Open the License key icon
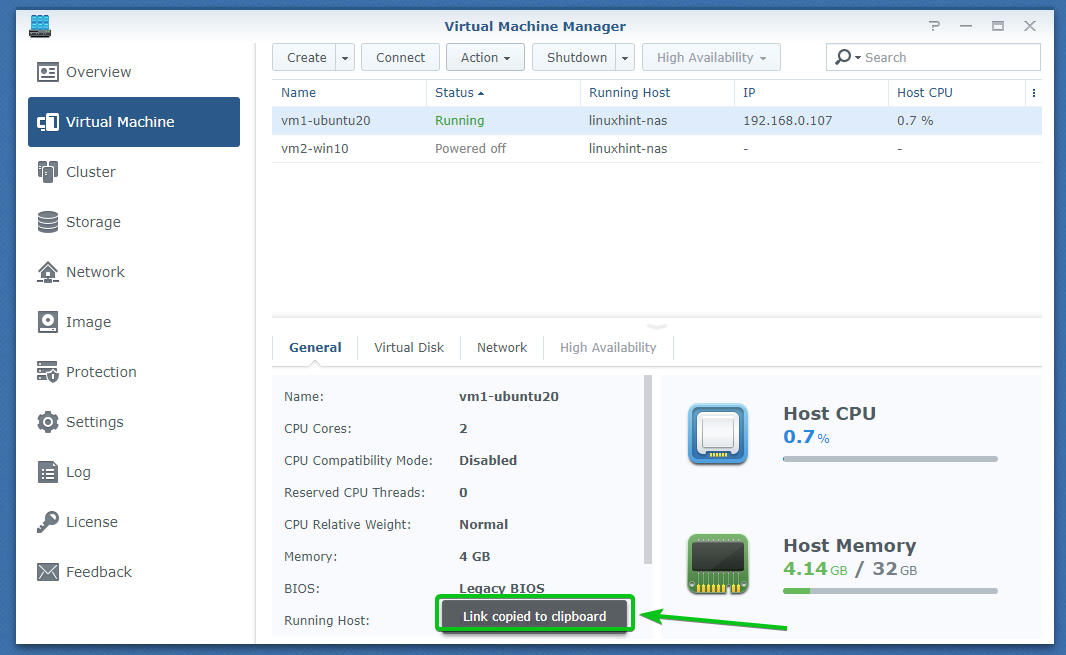Viewport: 1066px width, 655px height. click(x=48, y=522)
